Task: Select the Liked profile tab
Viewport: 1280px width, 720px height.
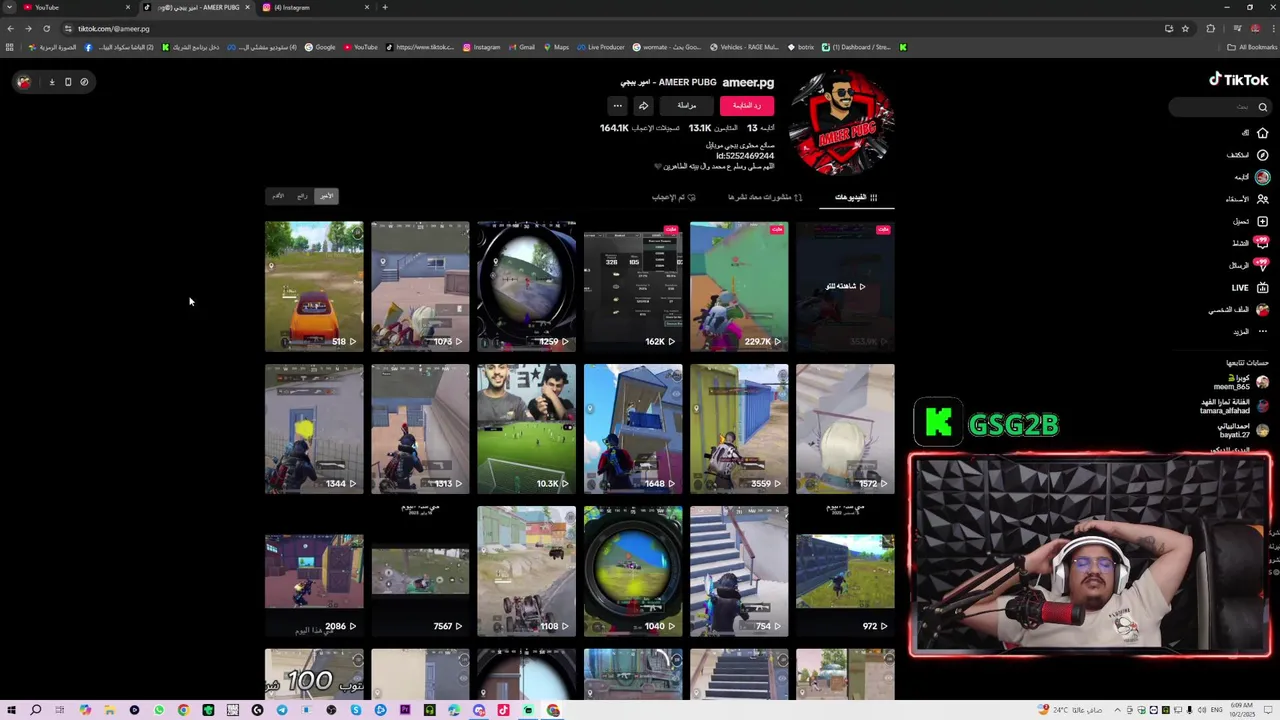Action: pyautogui.click(x=674, y=197)
